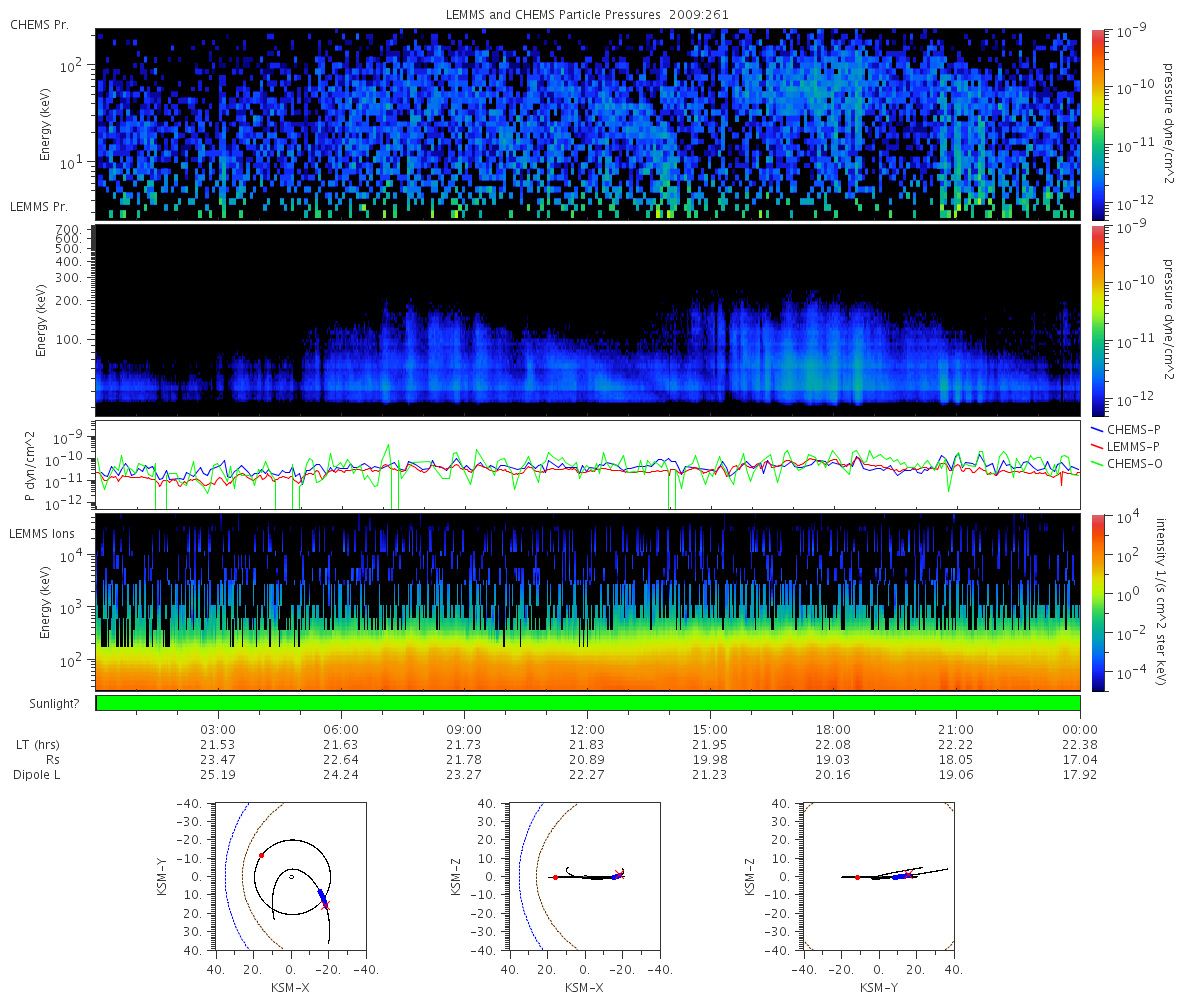The height and width of the screenshot is (1000, 1200).
Task: Click the Dipole L value 22.27
Action: click(x=588, y=775)
